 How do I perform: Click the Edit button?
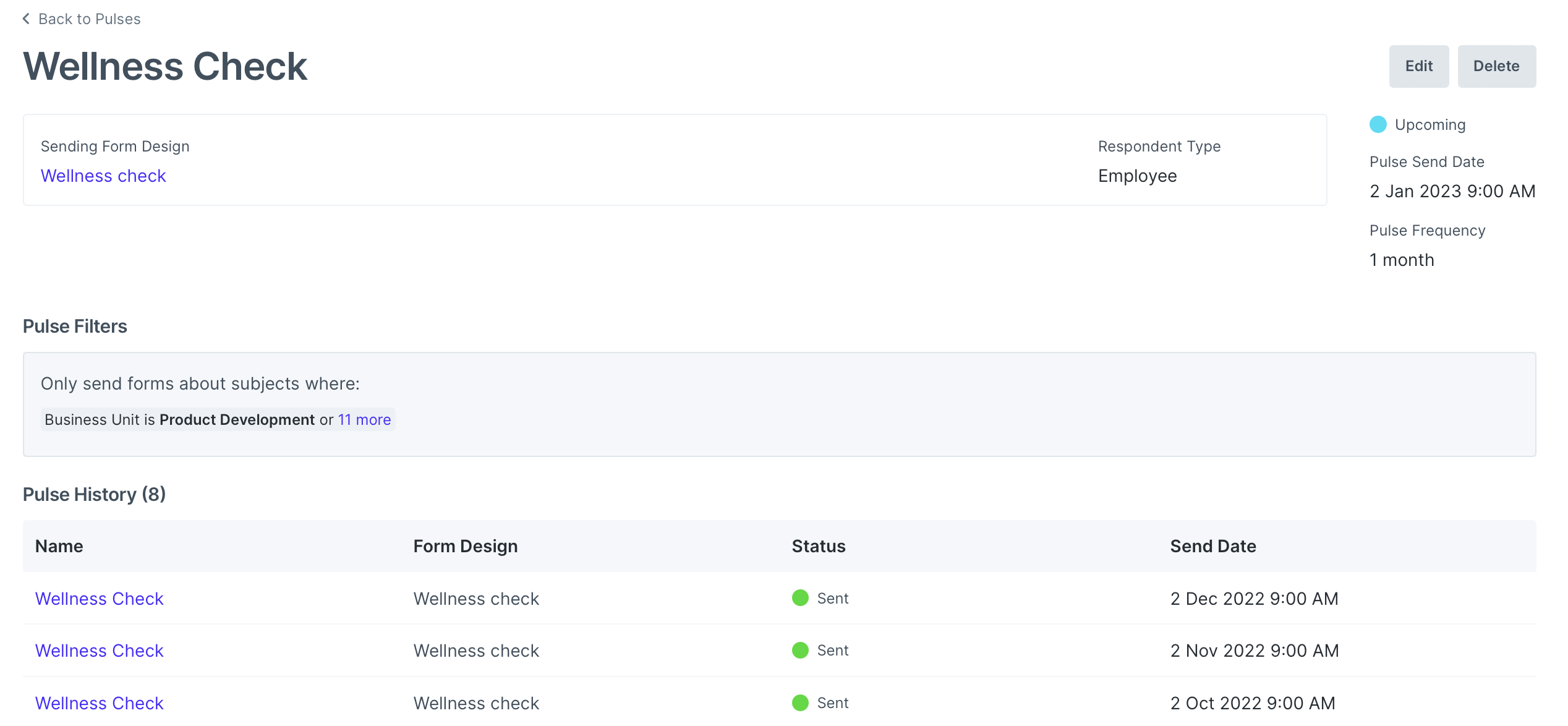[1418, 66]
